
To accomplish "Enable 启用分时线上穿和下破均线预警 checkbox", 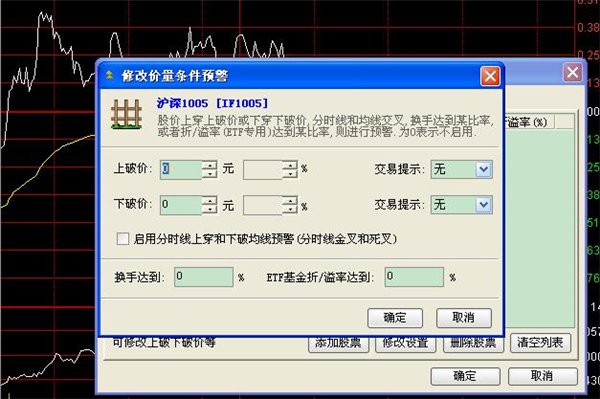I will click(122, 239).
